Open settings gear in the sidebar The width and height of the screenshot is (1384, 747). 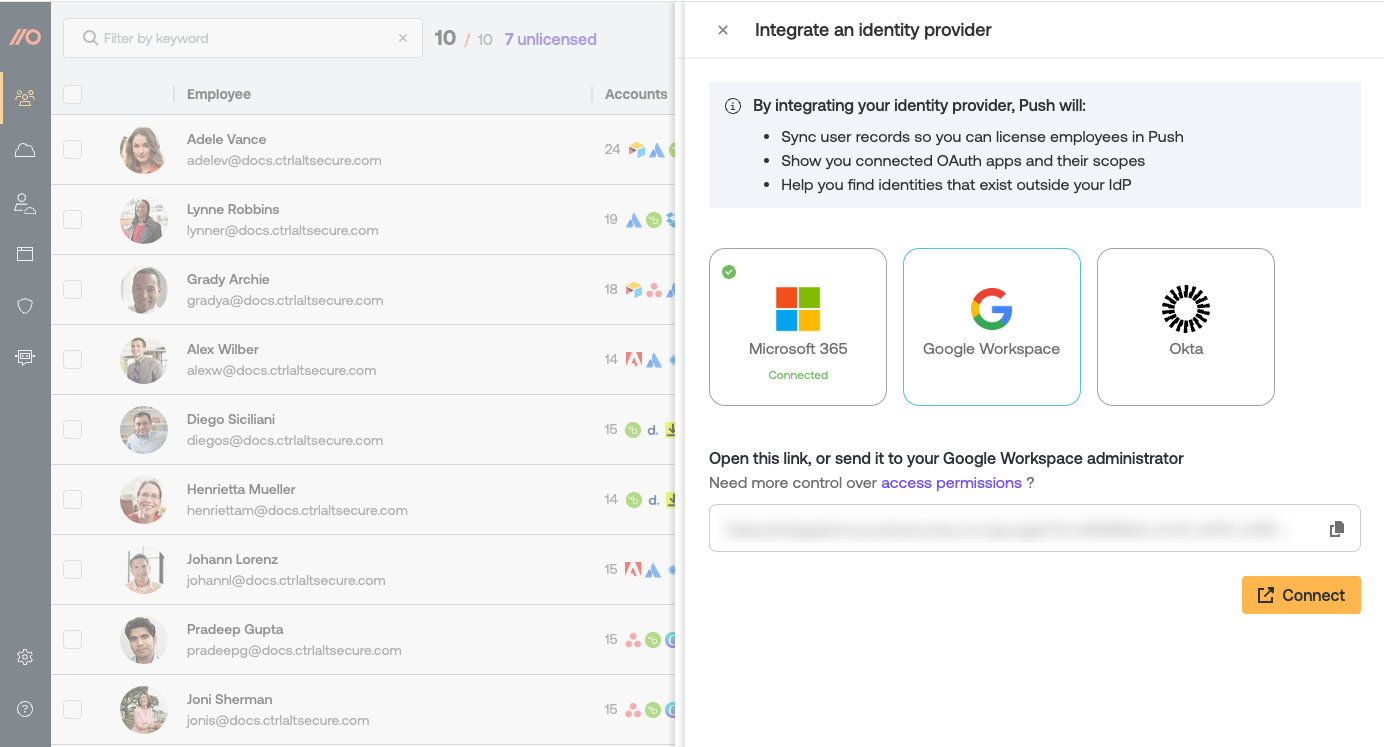[25, 657]
